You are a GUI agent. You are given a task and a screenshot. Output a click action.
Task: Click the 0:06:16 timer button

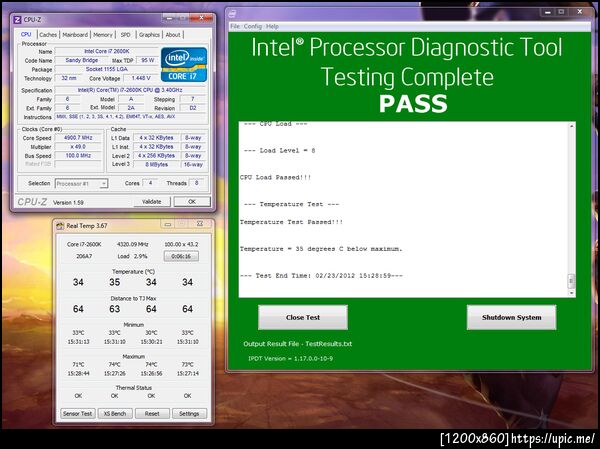coord(181,256)
